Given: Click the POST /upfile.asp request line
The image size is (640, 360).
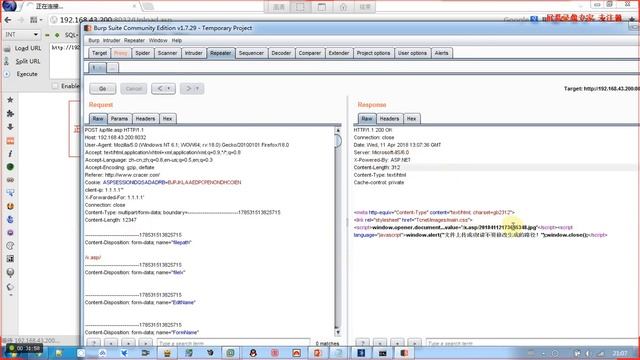Looking at the screenshot, I should click(x=114, y=130).
